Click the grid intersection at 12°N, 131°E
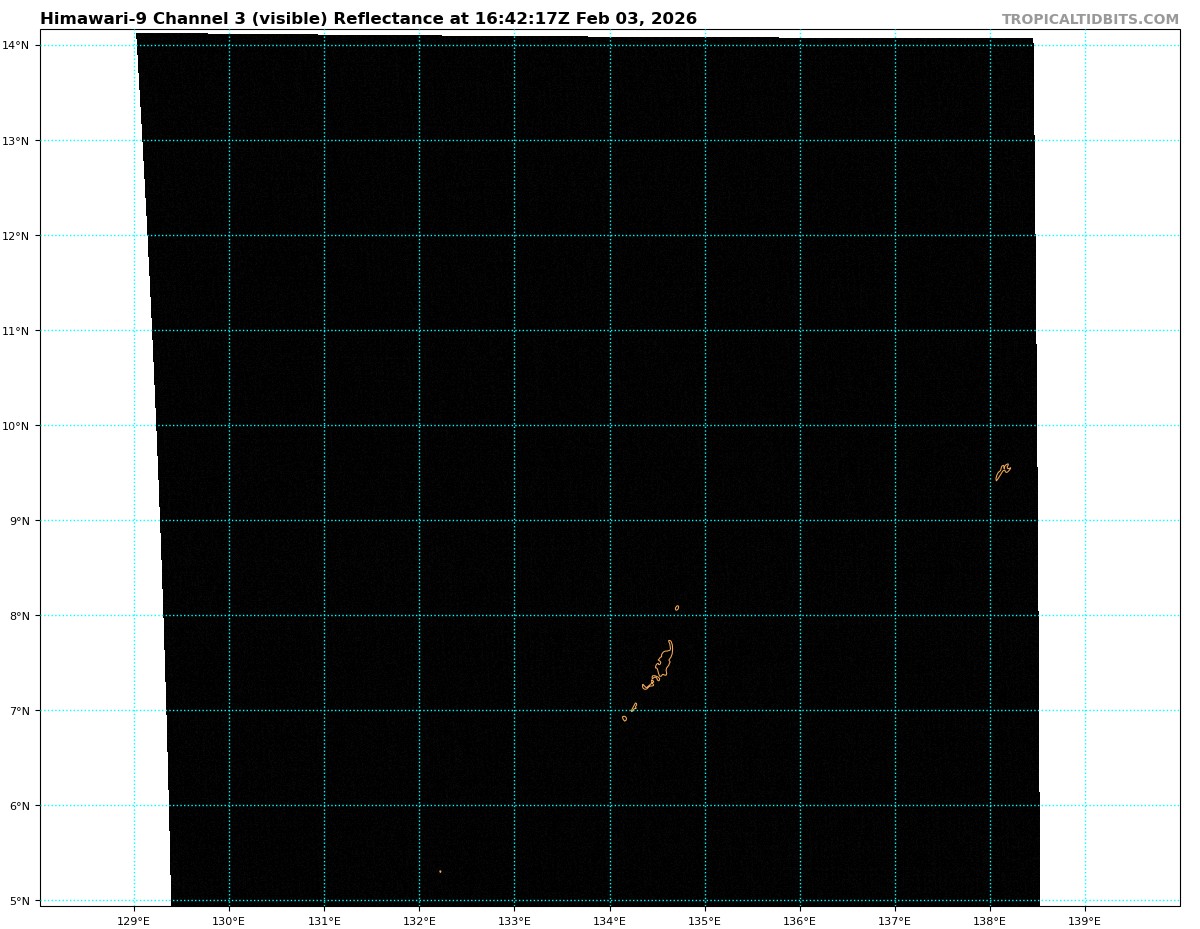 coord(324,236)
